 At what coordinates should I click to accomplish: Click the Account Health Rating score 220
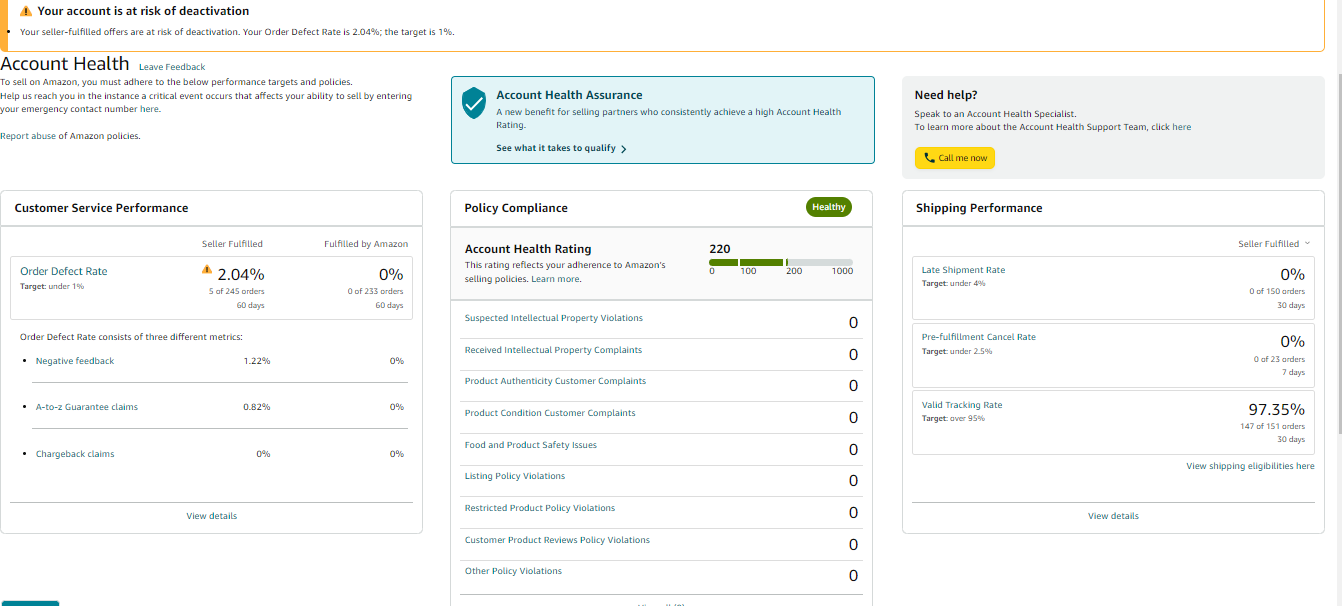[x=720, y=249]
